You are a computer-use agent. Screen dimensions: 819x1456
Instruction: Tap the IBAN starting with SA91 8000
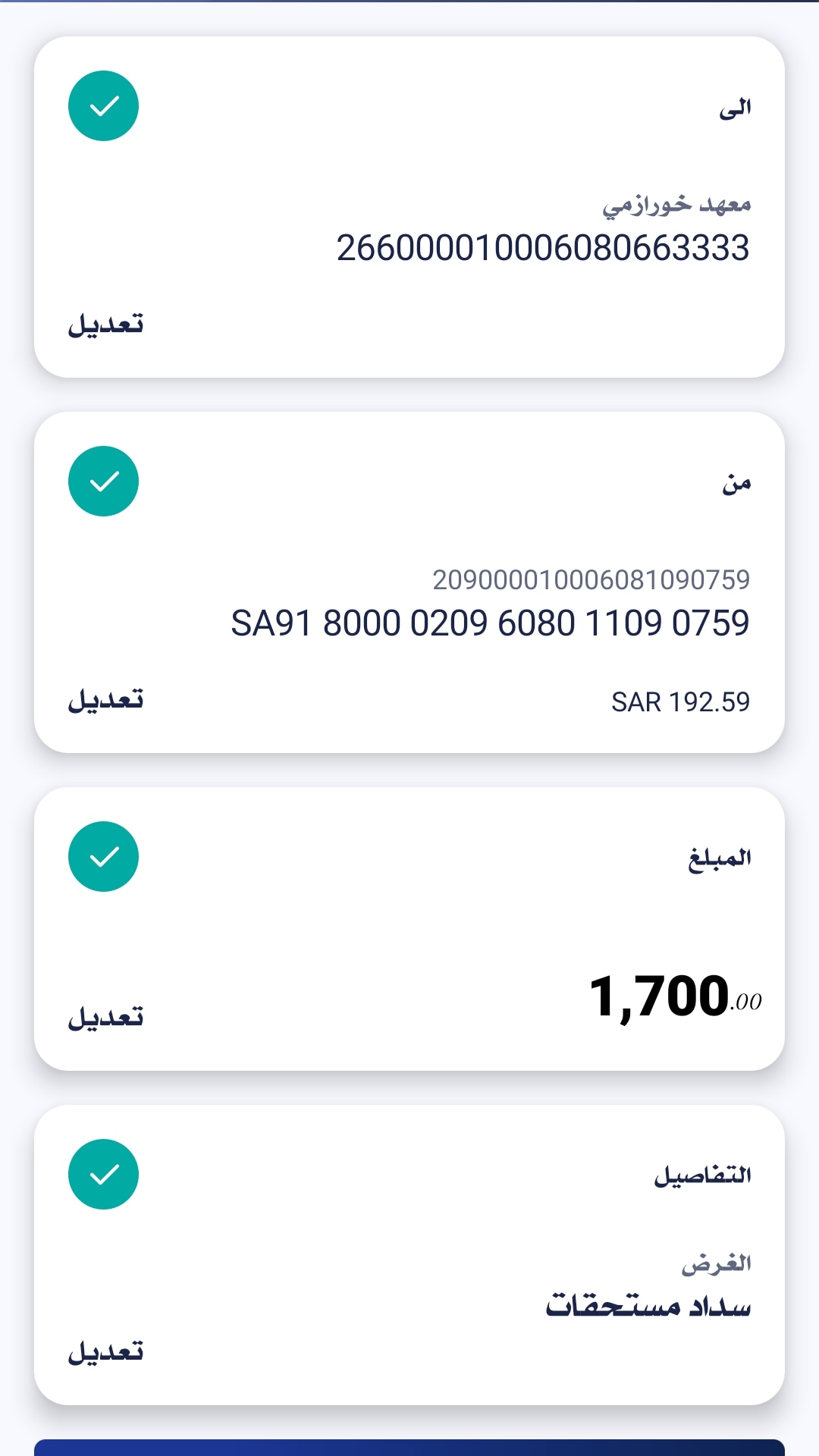pos(490,623)
